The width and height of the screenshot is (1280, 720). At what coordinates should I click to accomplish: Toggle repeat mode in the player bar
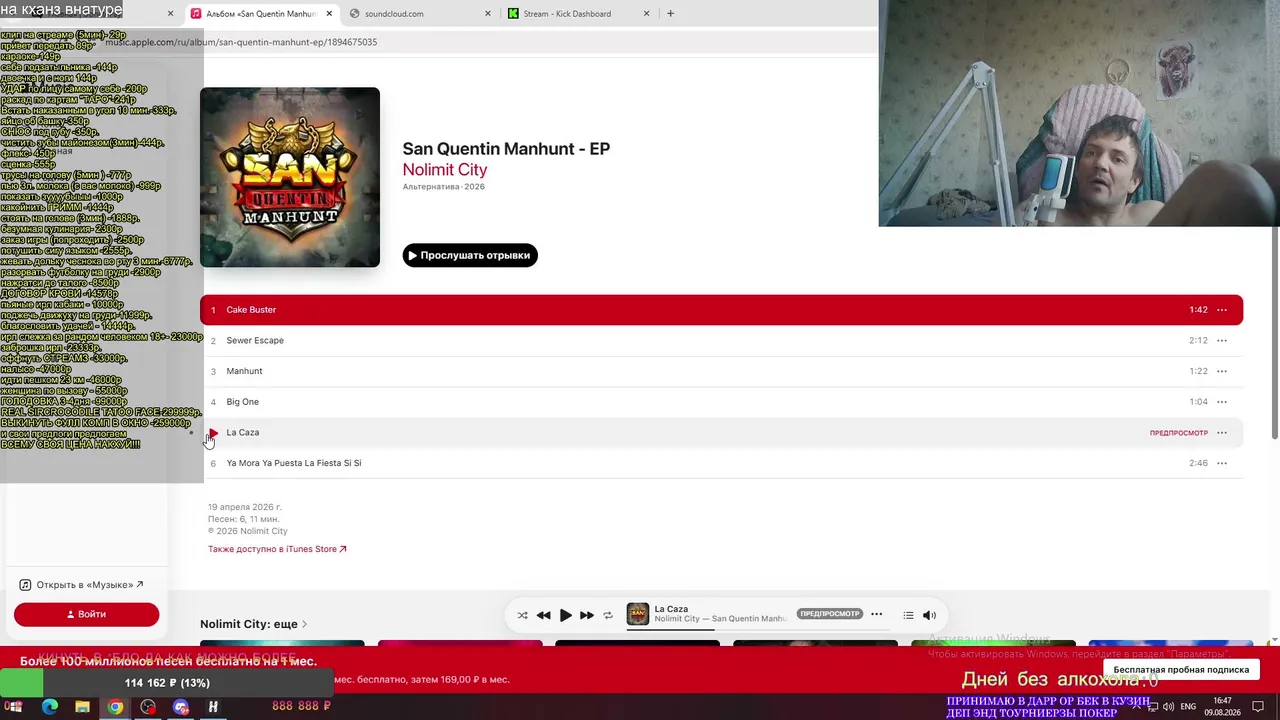(608, 615)
